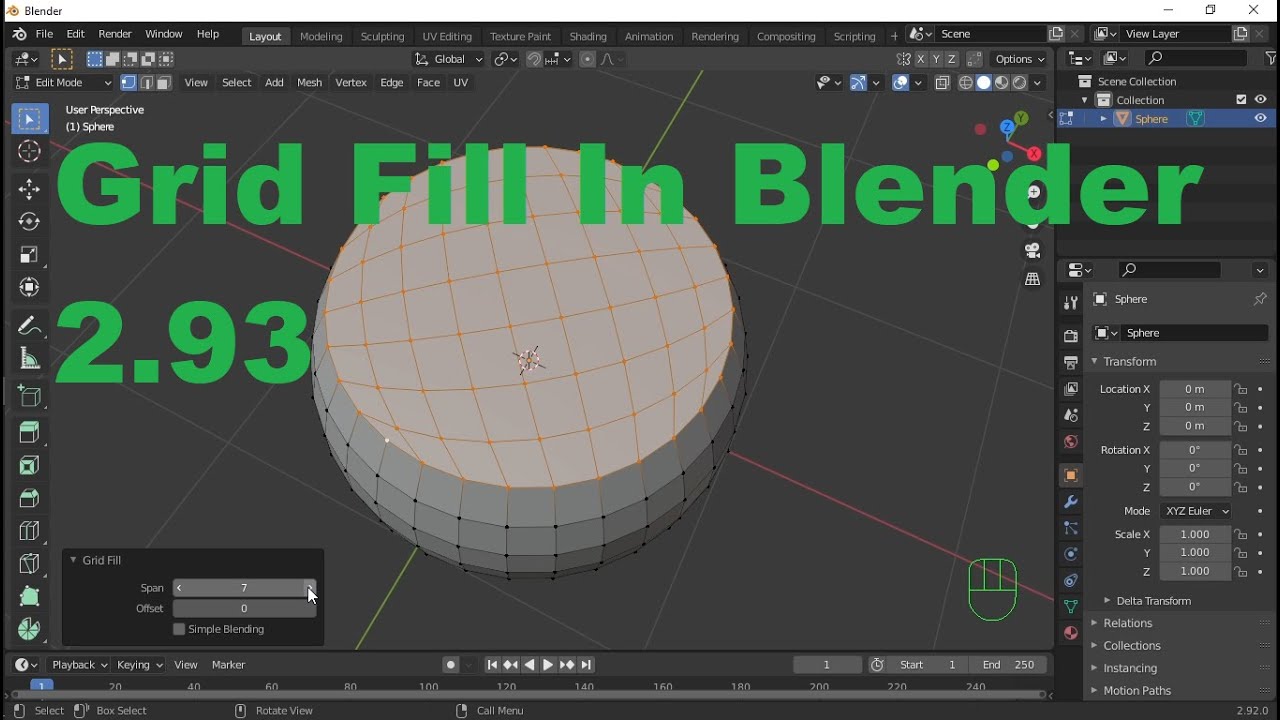Choose the Poly Build tool
This screenshot has width=1280, height=720.
[29, 597]
